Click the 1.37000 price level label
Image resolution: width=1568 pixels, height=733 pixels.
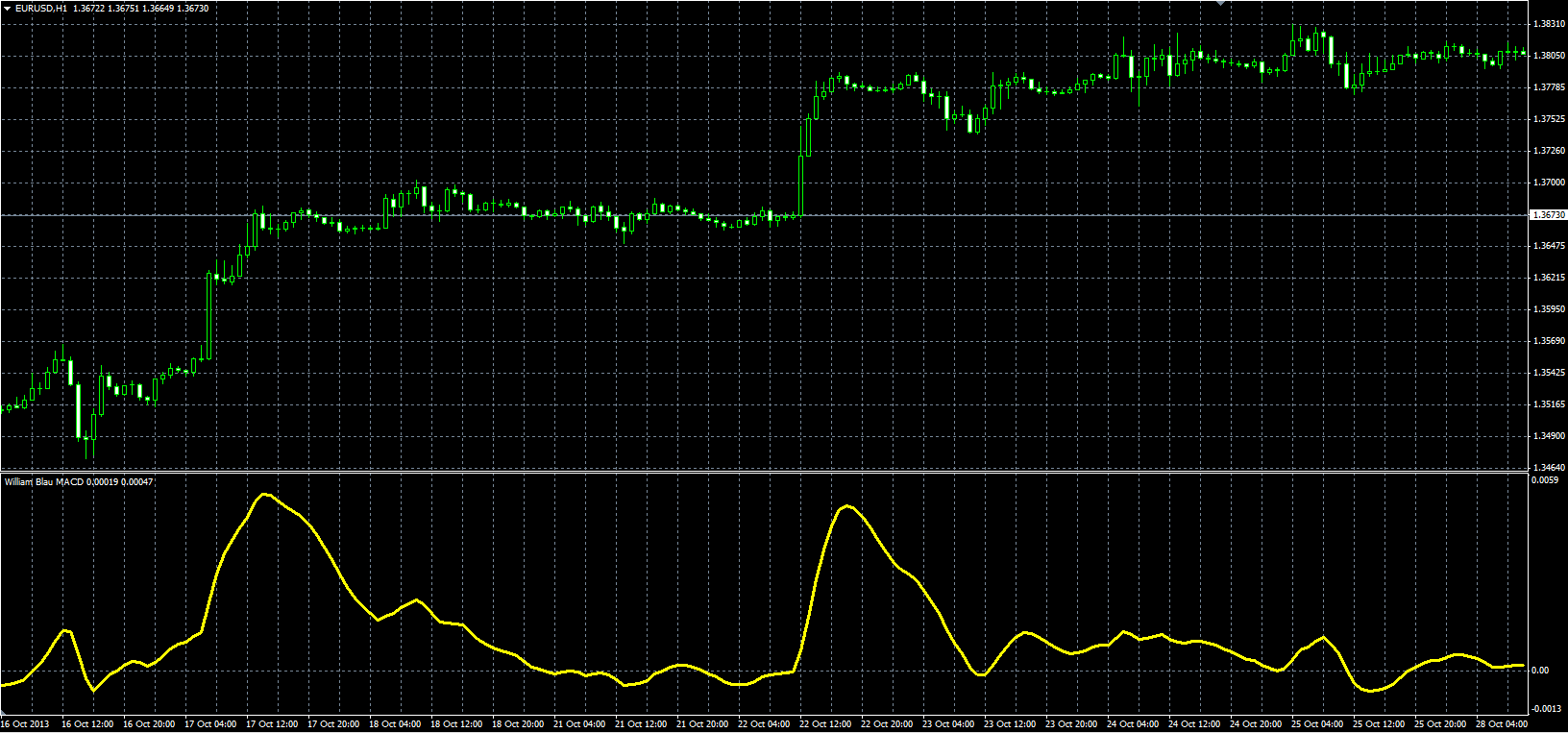coord(1549,183)
